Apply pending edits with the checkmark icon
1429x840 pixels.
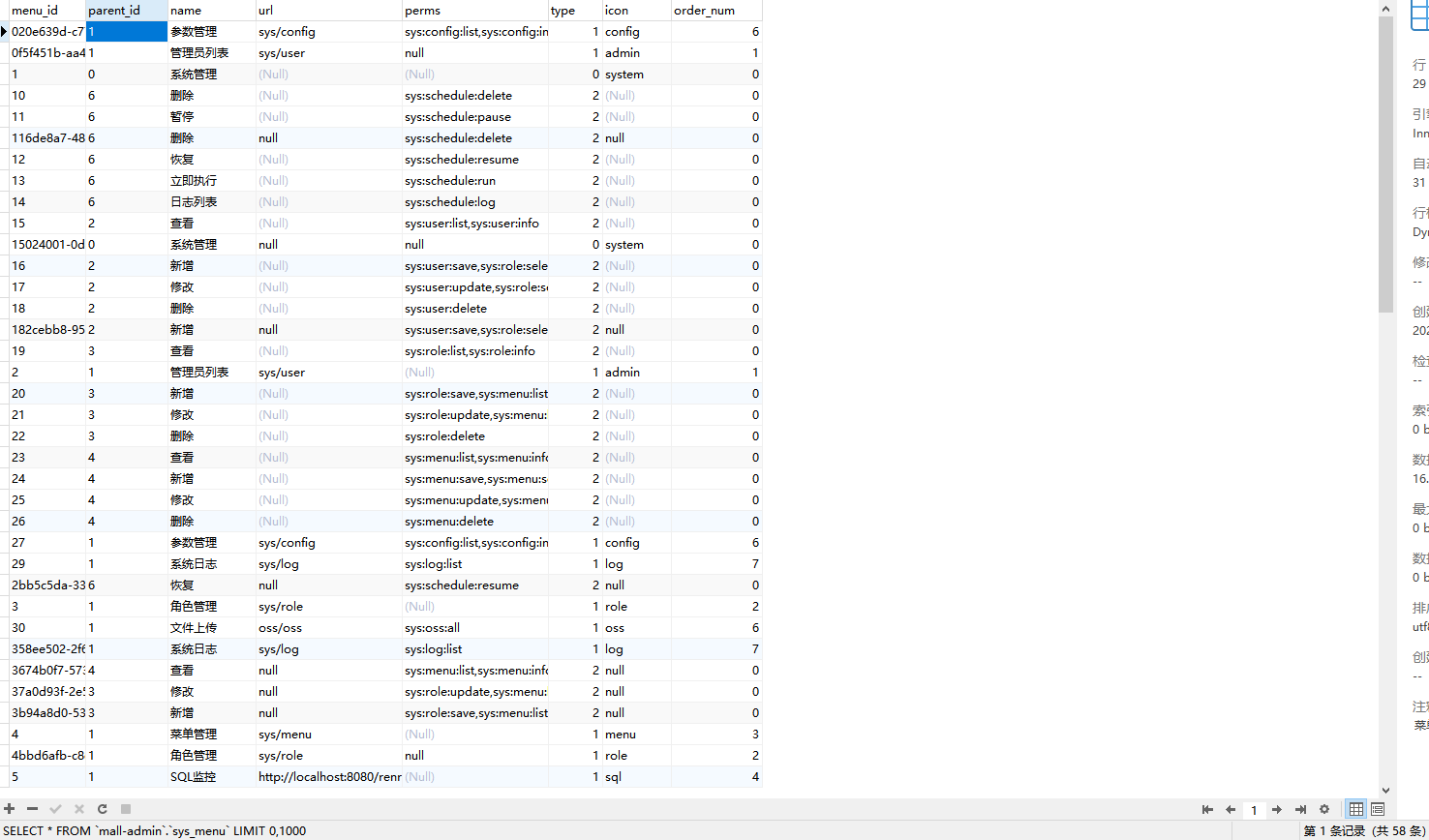[55, 809]
